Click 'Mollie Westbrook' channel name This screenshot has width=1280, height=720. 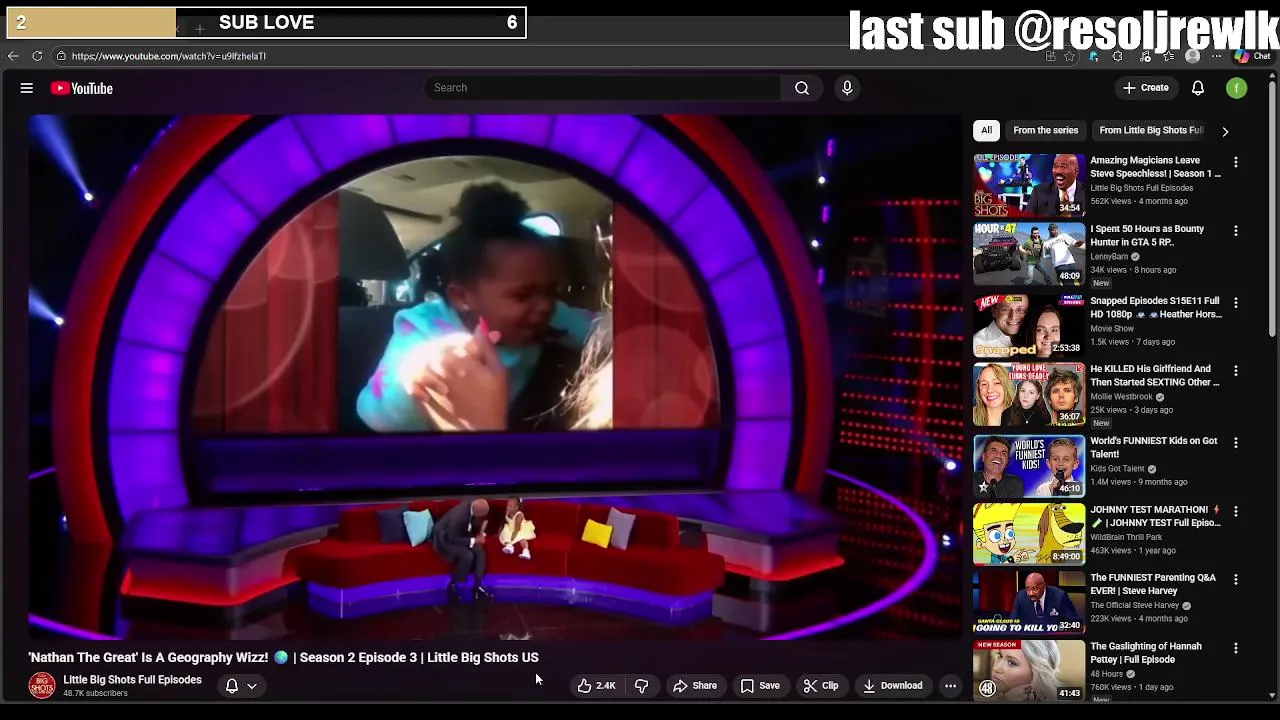pyautogui.click(x=1121, y=396)
